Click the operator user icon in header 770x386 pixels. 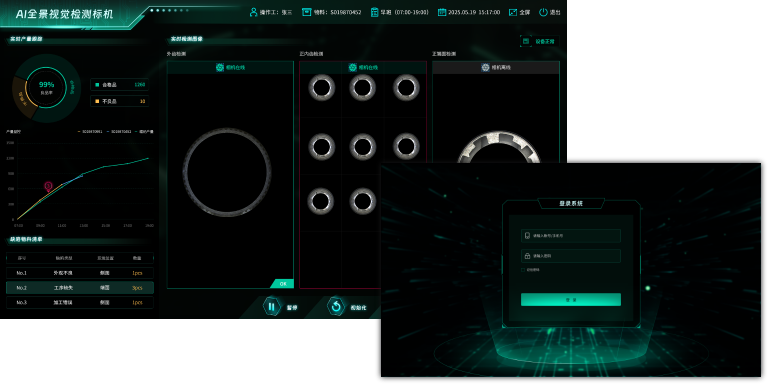[x=253, y=12]
